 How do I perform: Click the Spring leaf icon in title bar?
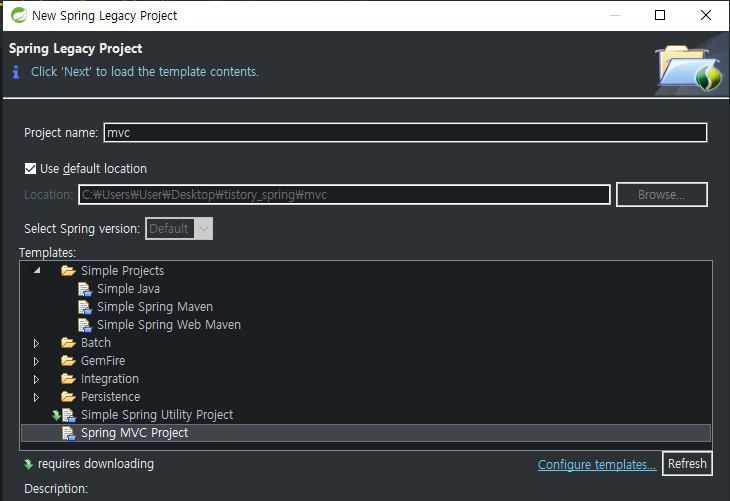pos(19,15)
